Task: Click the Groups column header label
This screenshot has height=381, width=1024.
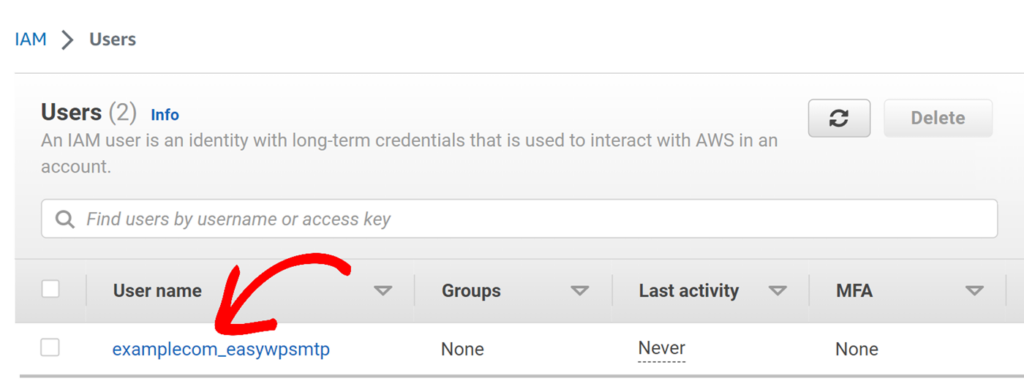Action: click(x=471, y=291)
